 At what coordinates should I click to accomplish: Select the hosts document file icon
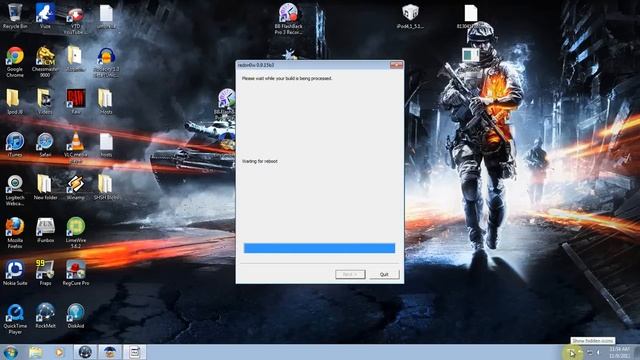click(x=106, y=145)
